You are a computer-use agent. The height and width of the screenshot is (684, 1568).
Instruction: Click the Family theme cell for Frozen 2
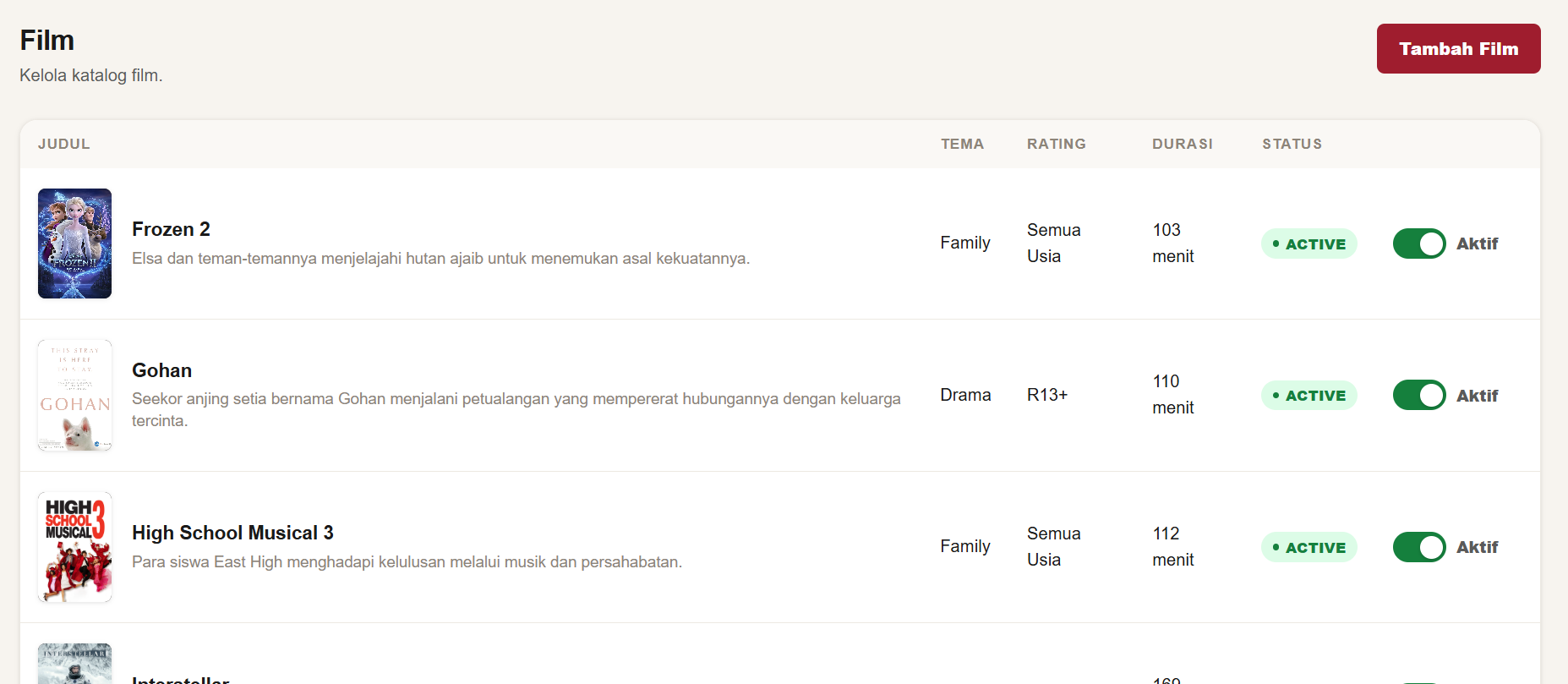965,243
